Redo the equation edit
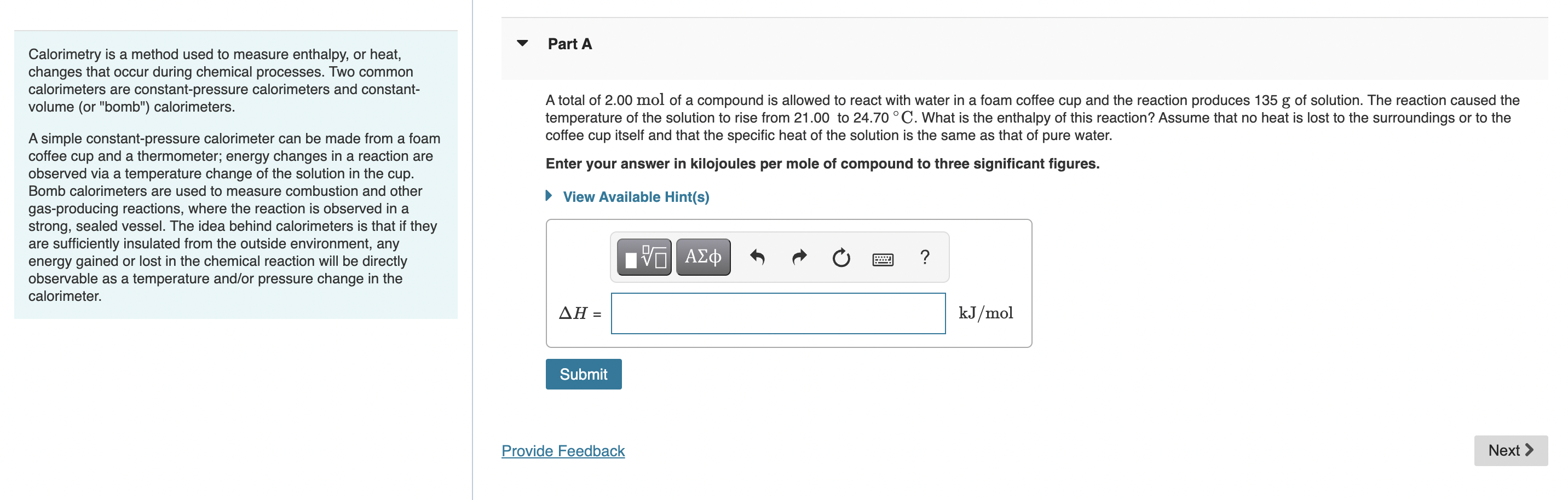The image size is (1568, 500). click(799, 257)
